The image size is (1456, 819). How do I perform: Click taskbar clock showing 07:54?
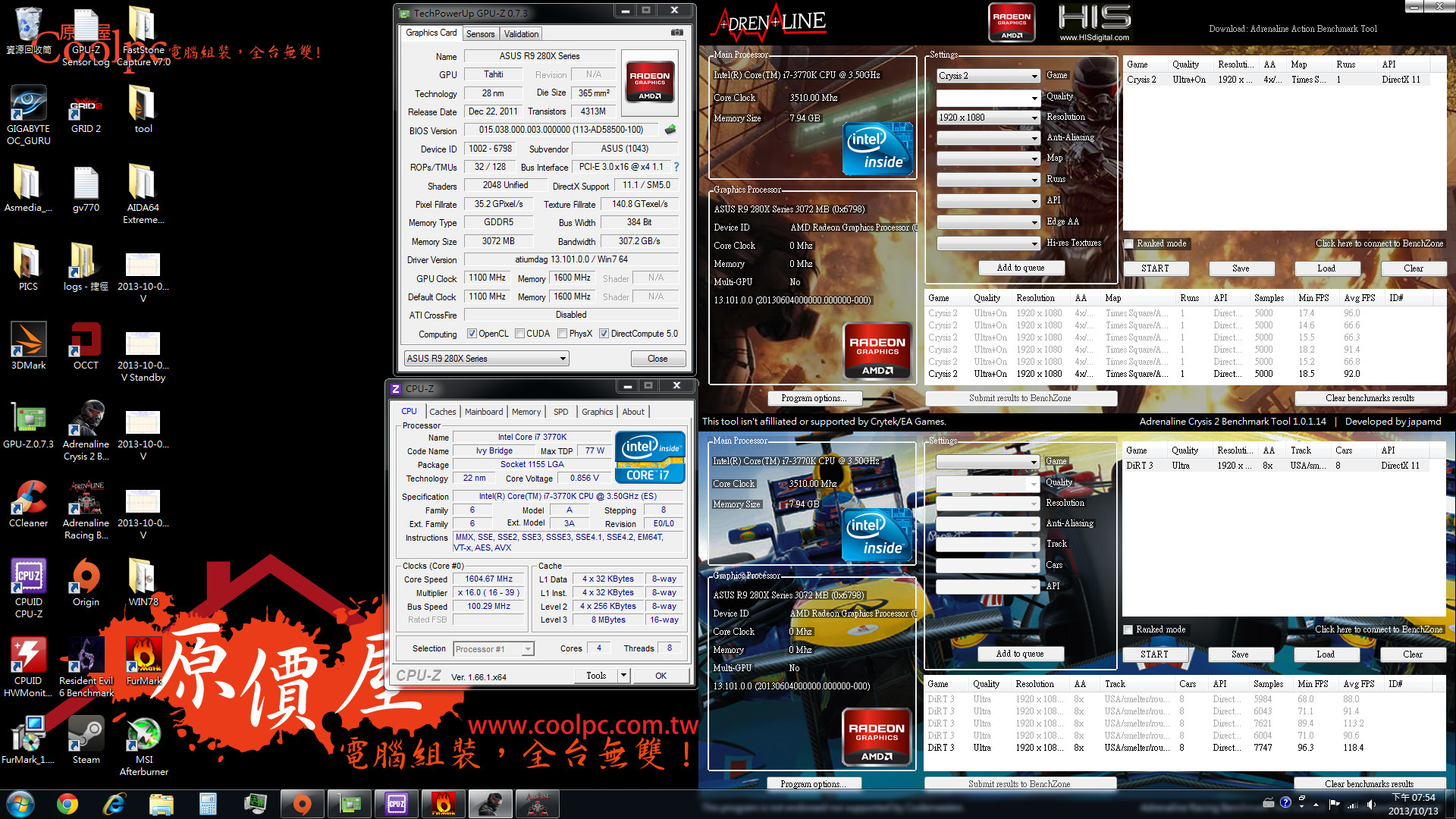(x=1414, y=804)
